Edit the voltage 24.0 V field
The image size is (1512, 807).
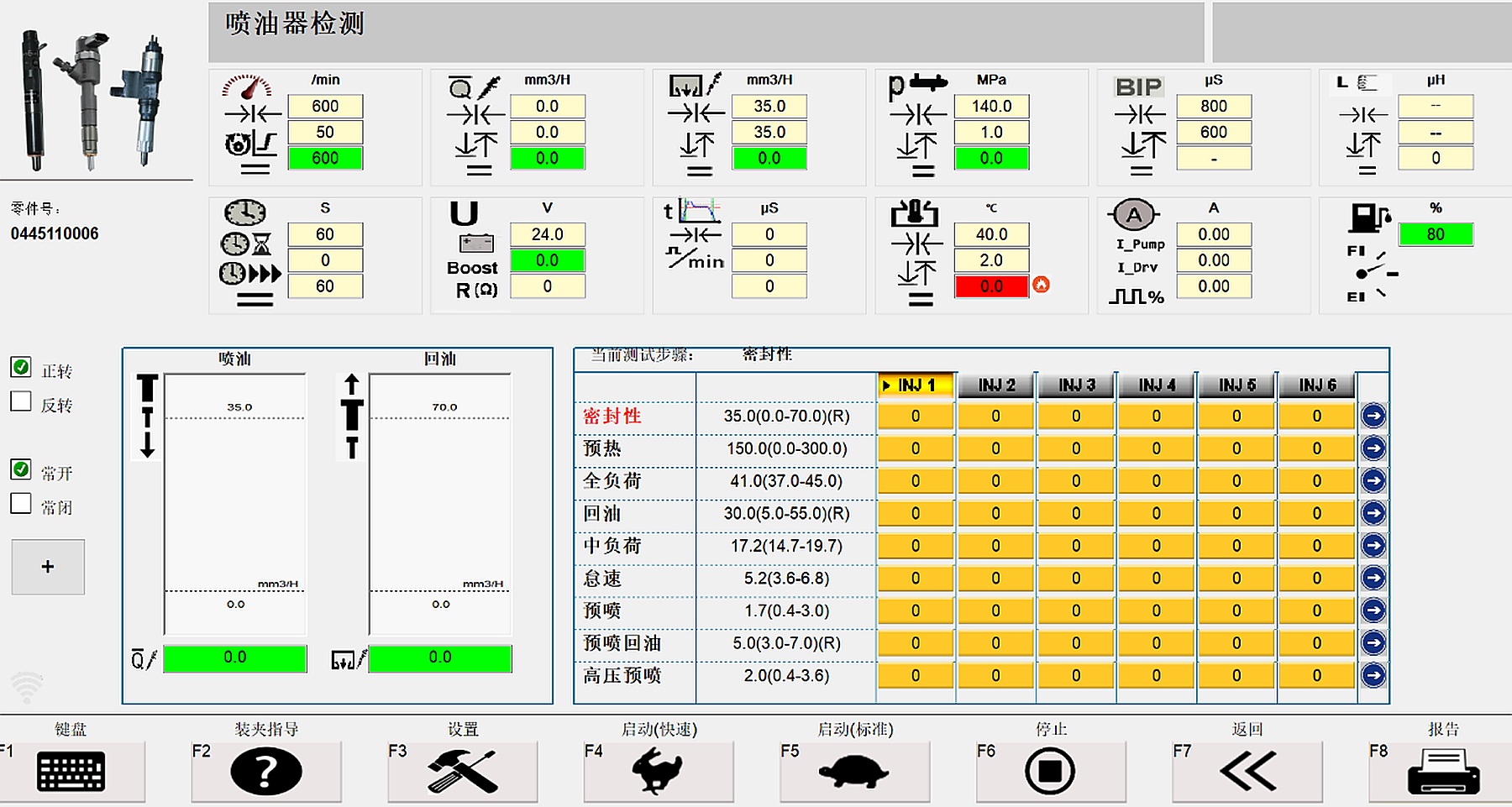pos(547,234)
